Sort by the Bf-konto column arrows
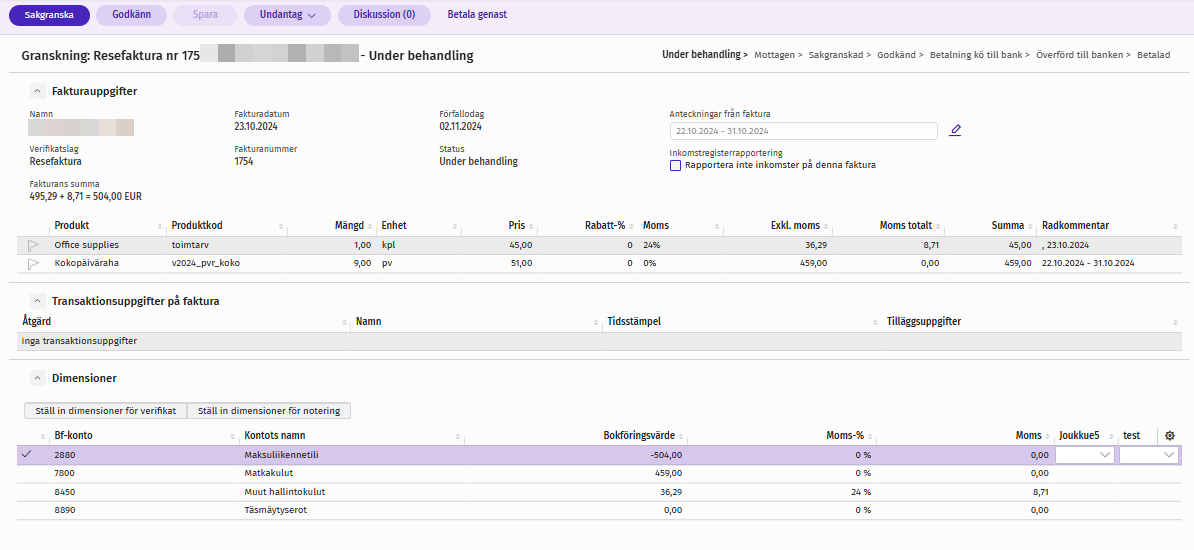This screenshot has height=550, width=1194. click(x=233, y=436)
